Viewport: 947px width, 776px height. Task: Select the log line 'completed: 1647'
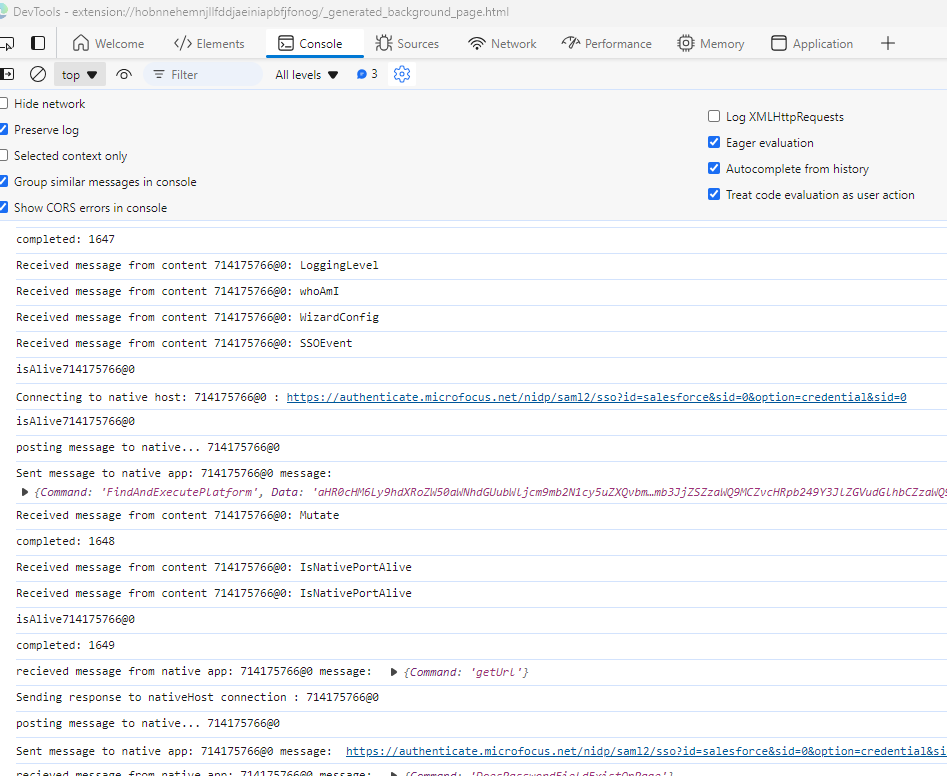click(x=65, y=239)
